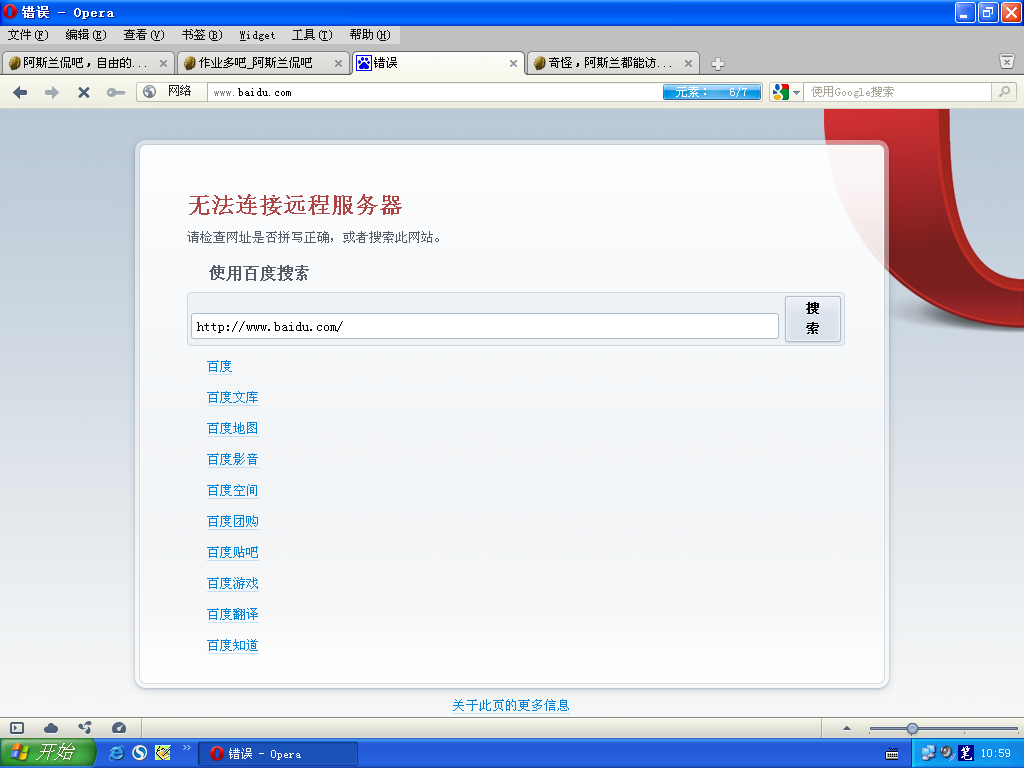Open the search engine dropdown arrow
Screen dimensions: 1024x768
(796, 93)
